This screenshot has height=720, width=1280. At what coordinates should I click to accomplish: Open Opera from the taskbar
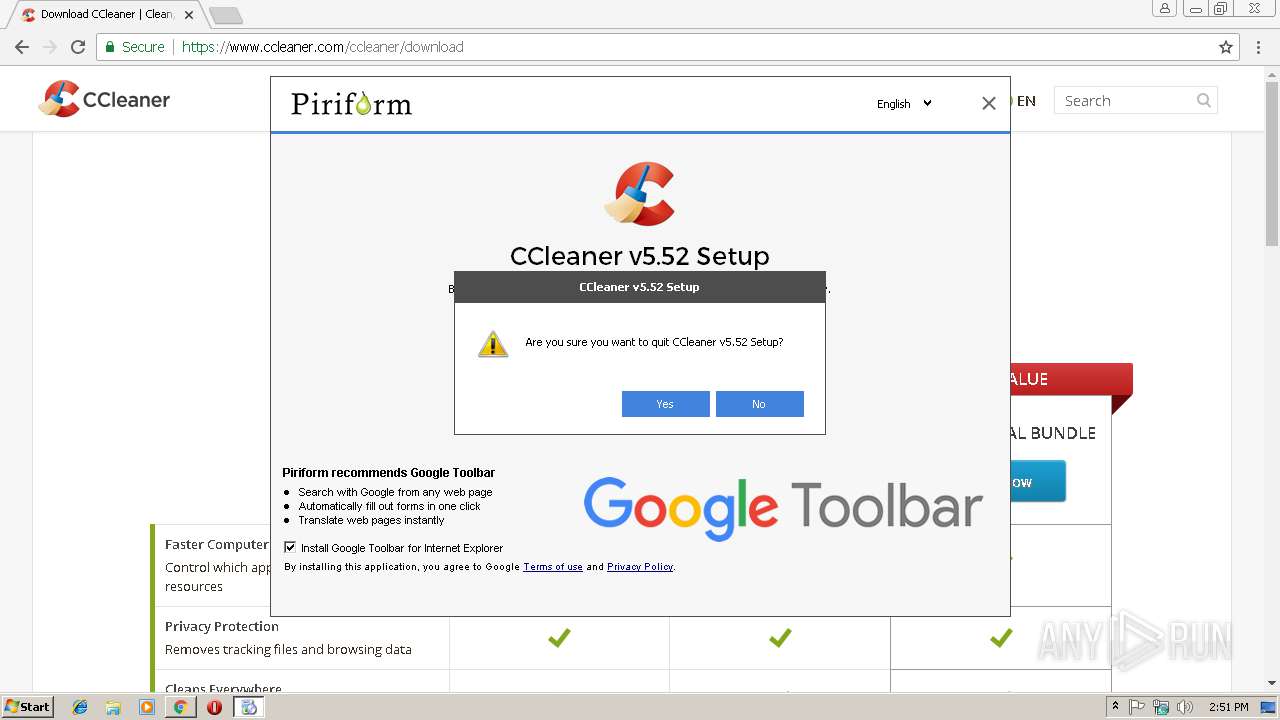coord(214,707)
